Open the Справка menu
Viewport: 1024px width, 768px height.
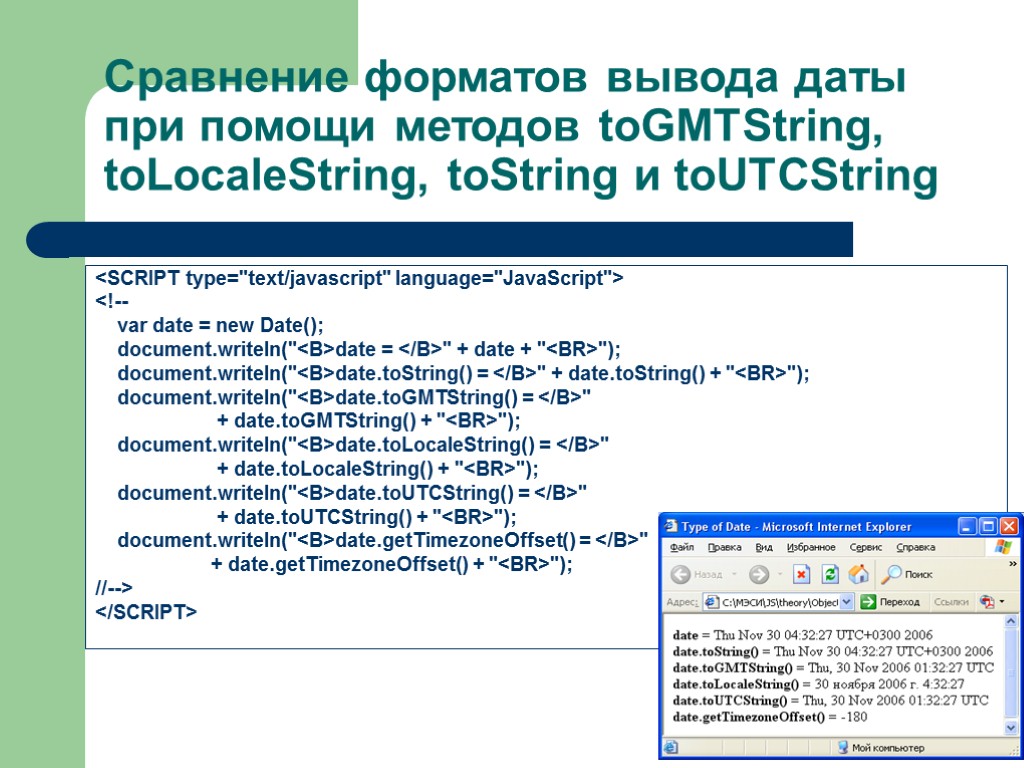click(916, 547)
